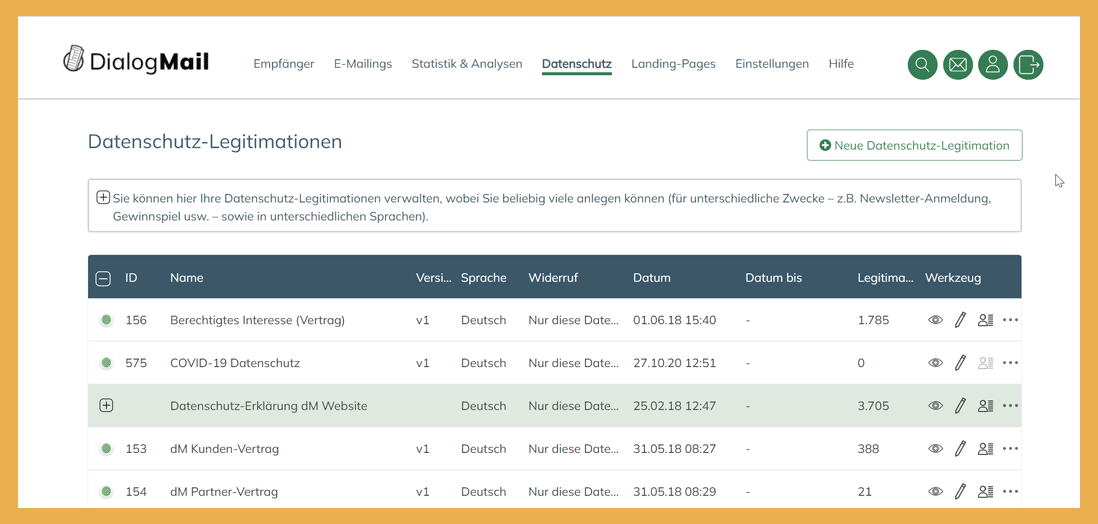Sort by truncated Legitima... column header
This screenshot has width=1098, height=524.
(885, 277)
